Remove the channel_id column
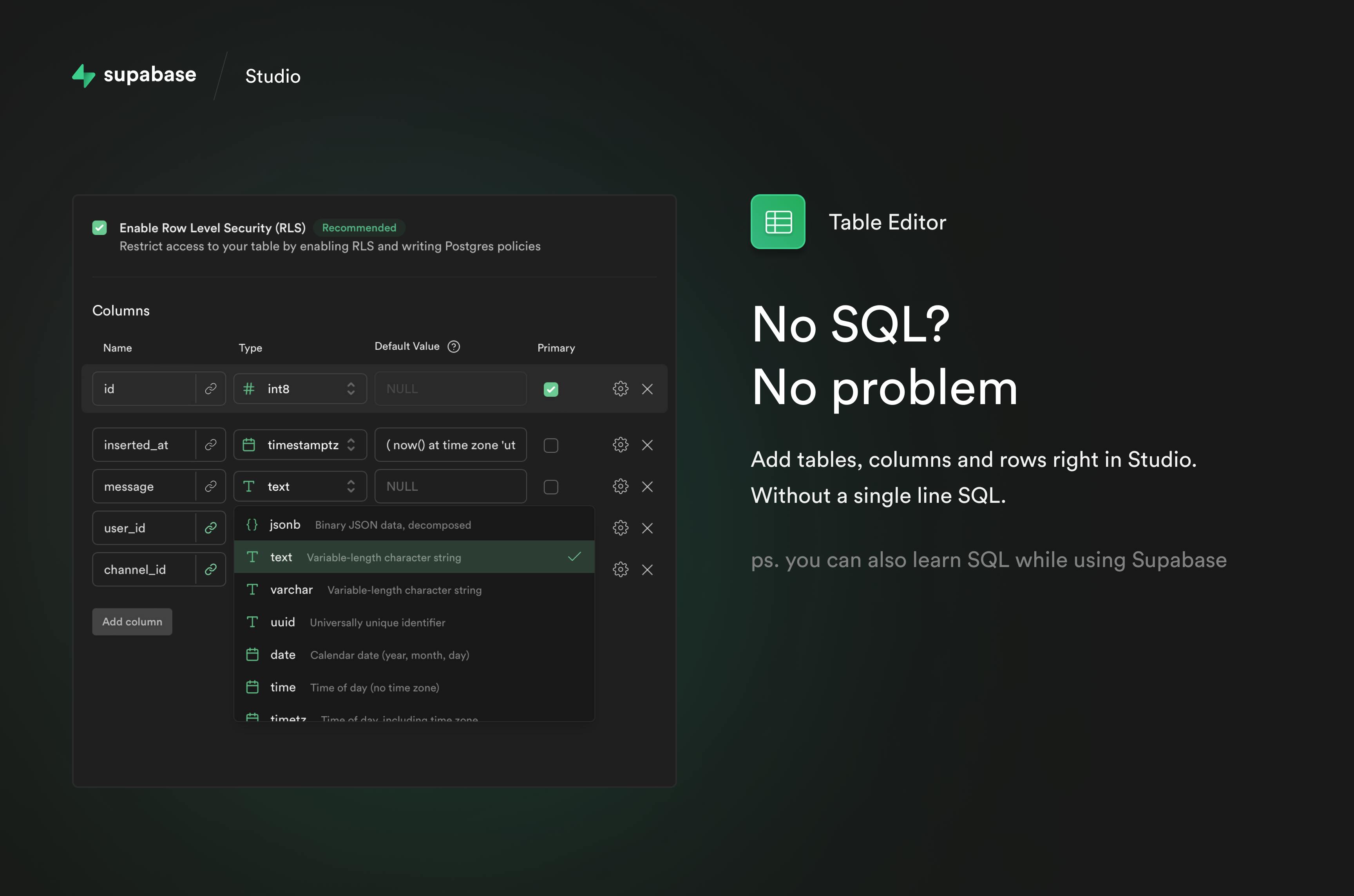Screen dimensions: 1354x896 648,570
